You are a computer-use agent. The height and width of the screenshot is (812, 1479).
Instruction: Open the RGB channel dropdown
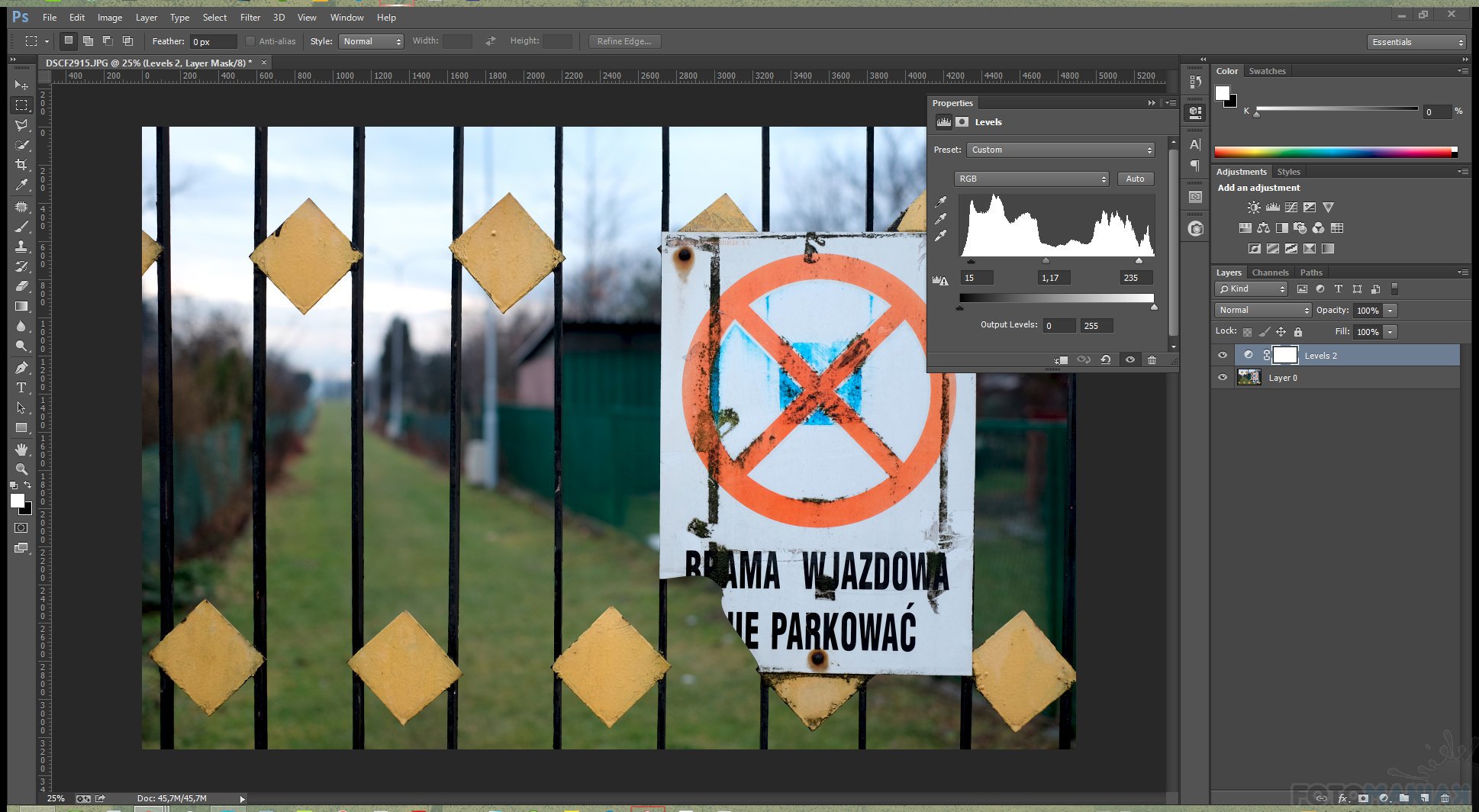click(1031, 179)
